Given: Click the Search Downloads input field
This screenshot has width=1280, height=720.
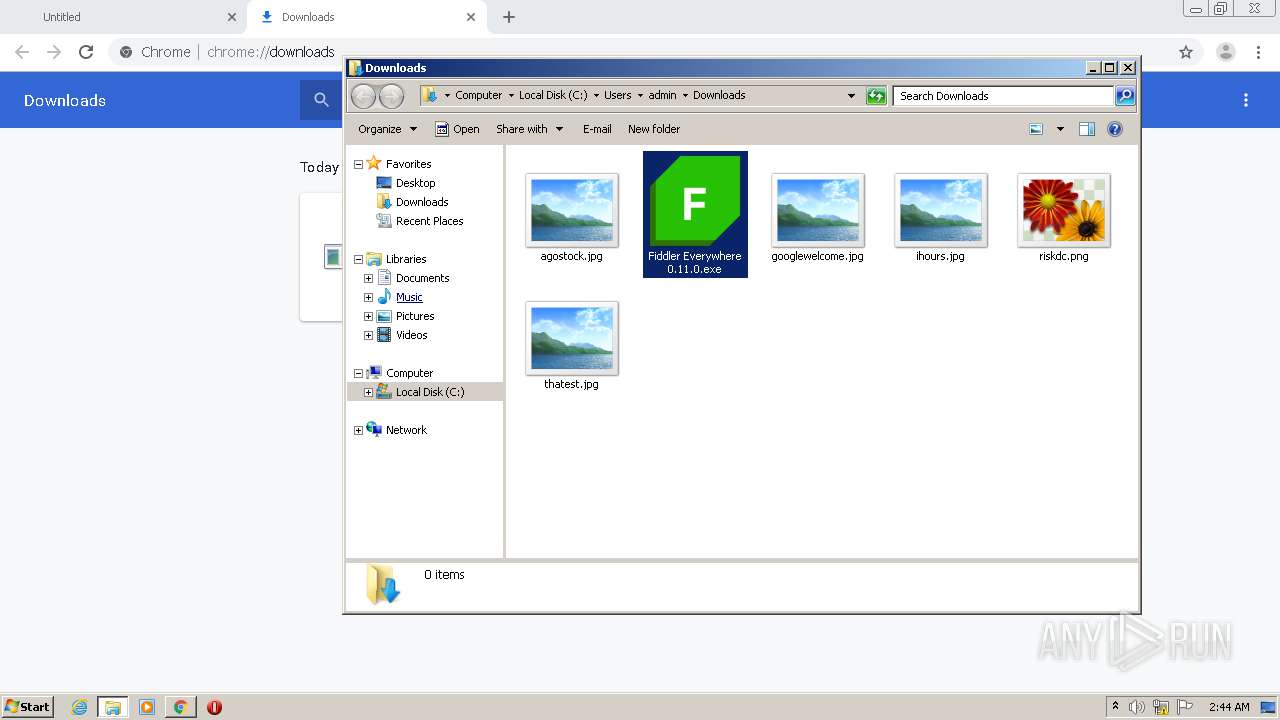Looking at the screenshot, I should 1003,96.
